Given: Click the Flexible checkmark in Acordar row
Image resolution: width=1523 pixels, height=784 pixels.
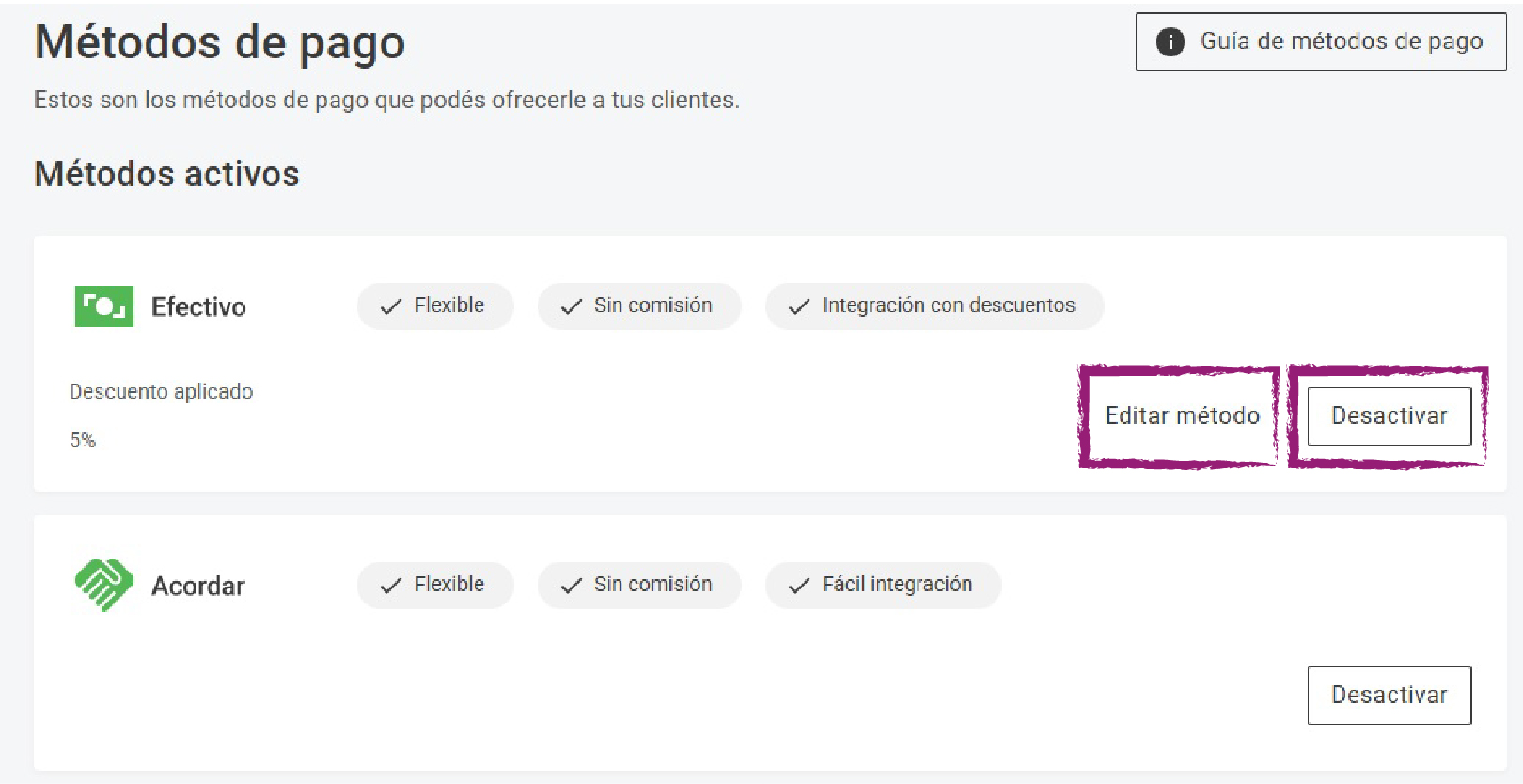Looking at the screenshot, I should coord(391,586).
